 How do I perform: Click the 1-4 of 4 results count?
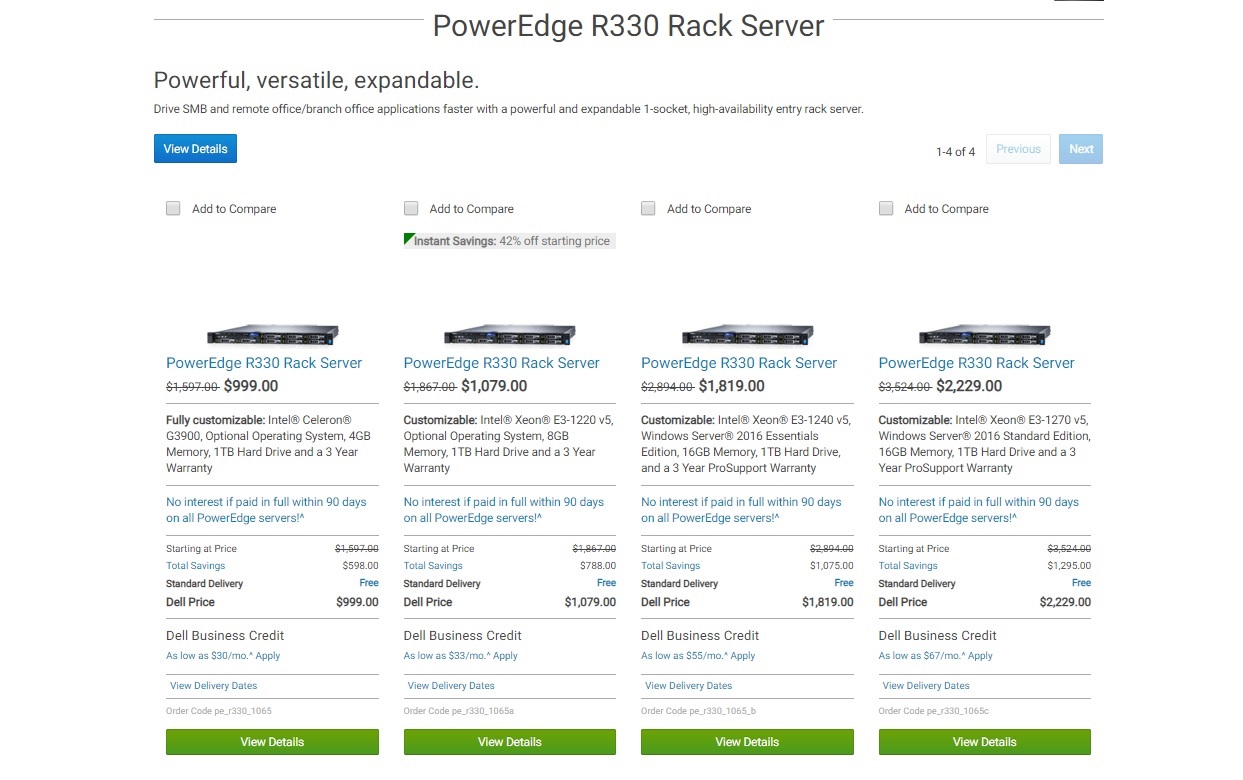point(955,152)
